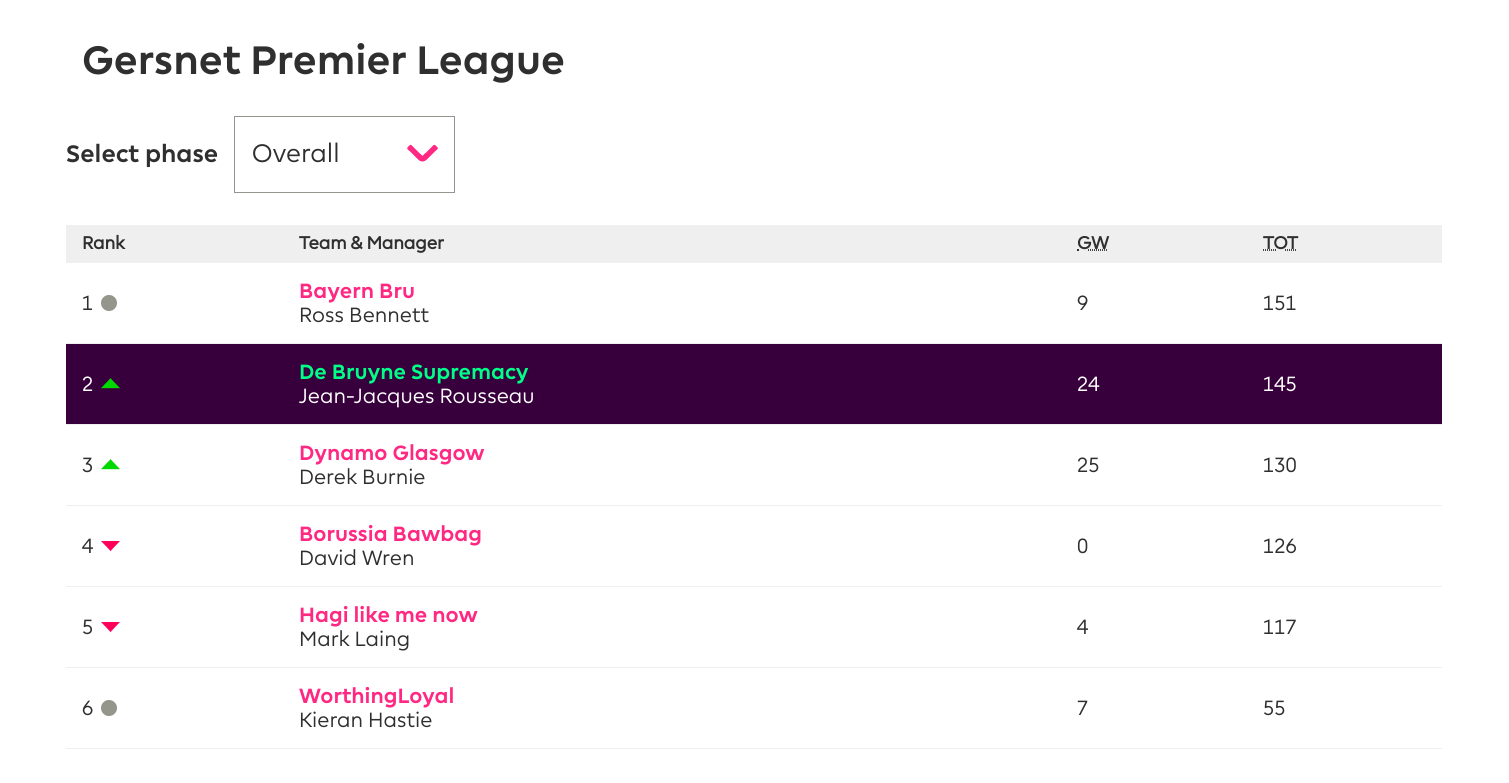1509x783 pixels.
Task: Click the green up arrow at rank 3
Action: tap(110, 465)
